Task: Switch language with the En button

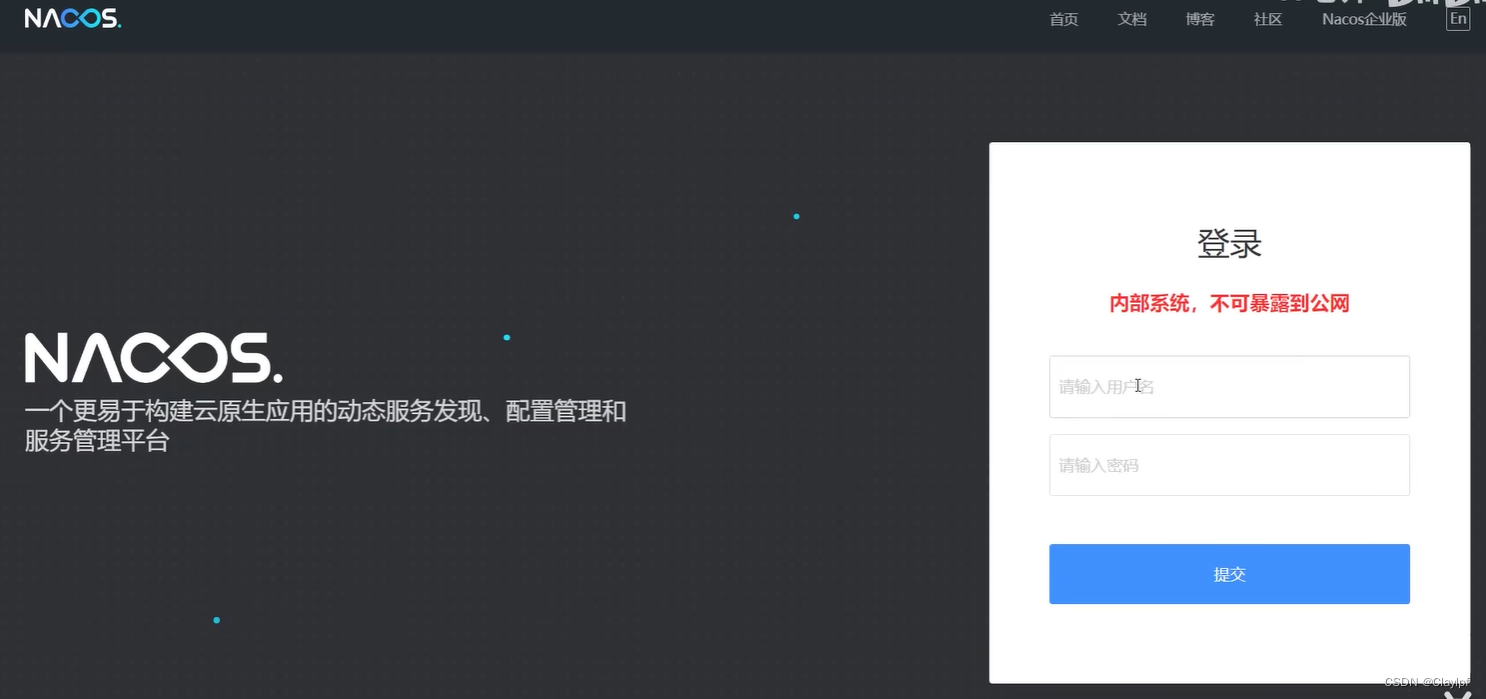Action: tap(1458, 19)
